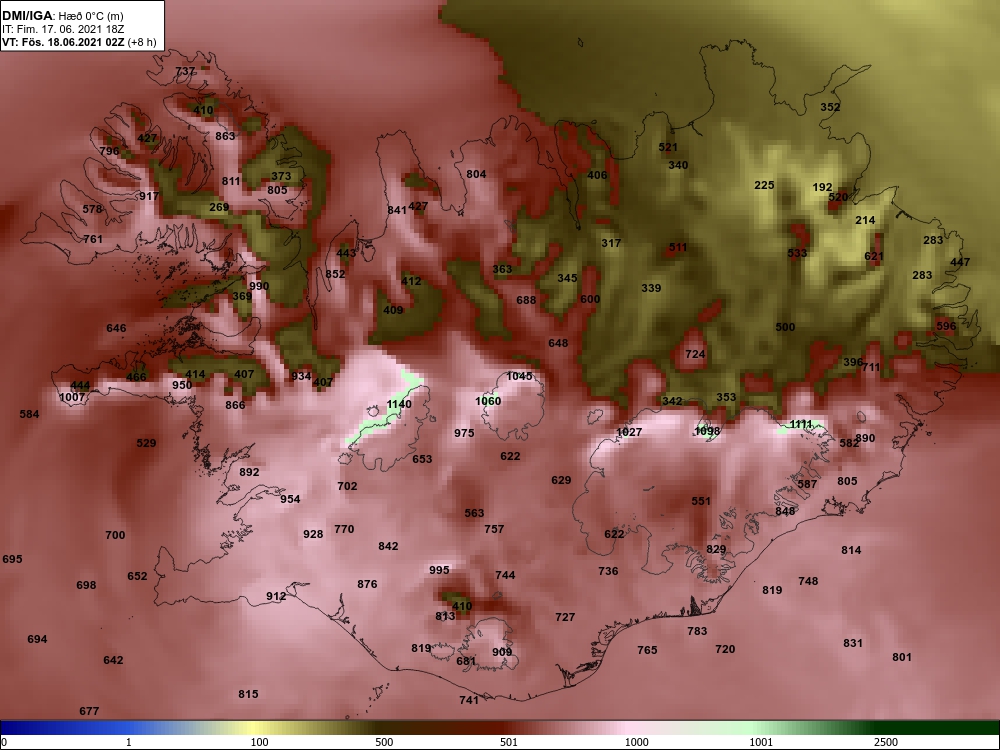This screenshot has width=1000, height=750.
Task: Click the 1045 map value
Action: (x=519, y=376)
